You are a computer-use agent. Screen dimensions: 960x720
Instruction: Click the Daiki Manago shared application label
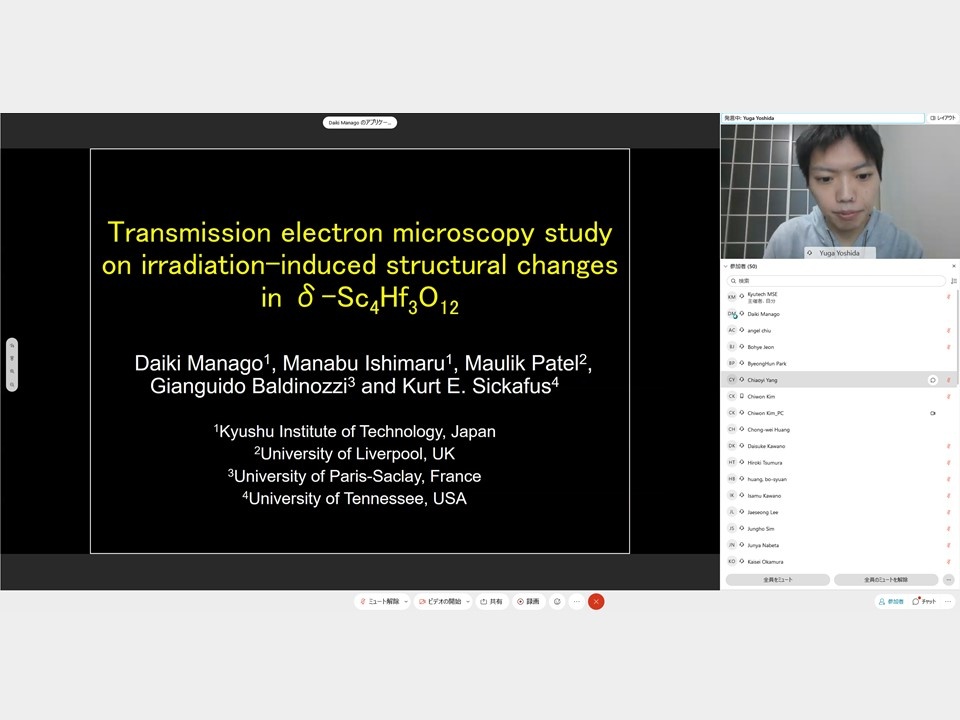coord(360,122)
